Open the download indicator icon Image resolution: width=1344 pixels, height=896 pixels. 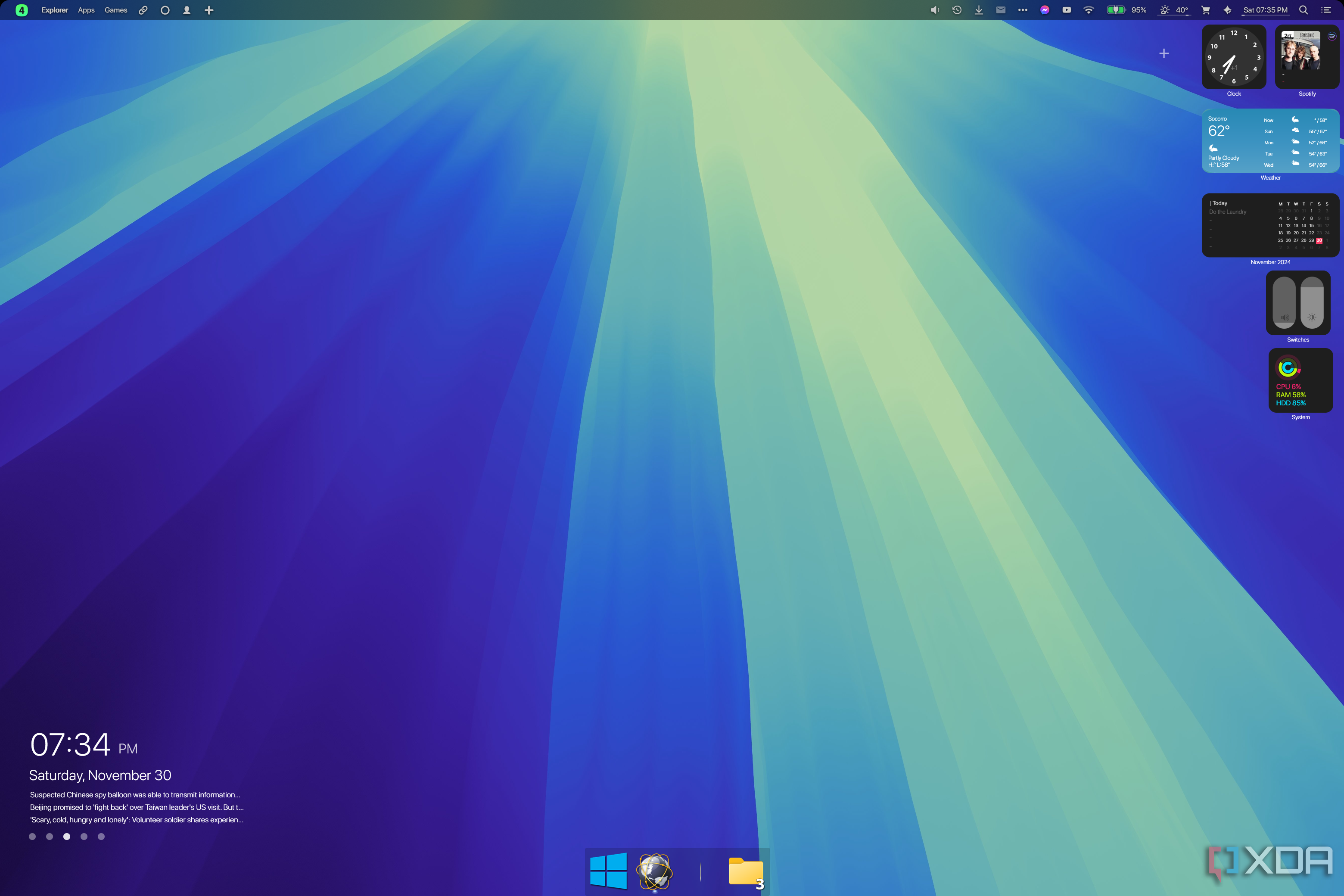978,10
